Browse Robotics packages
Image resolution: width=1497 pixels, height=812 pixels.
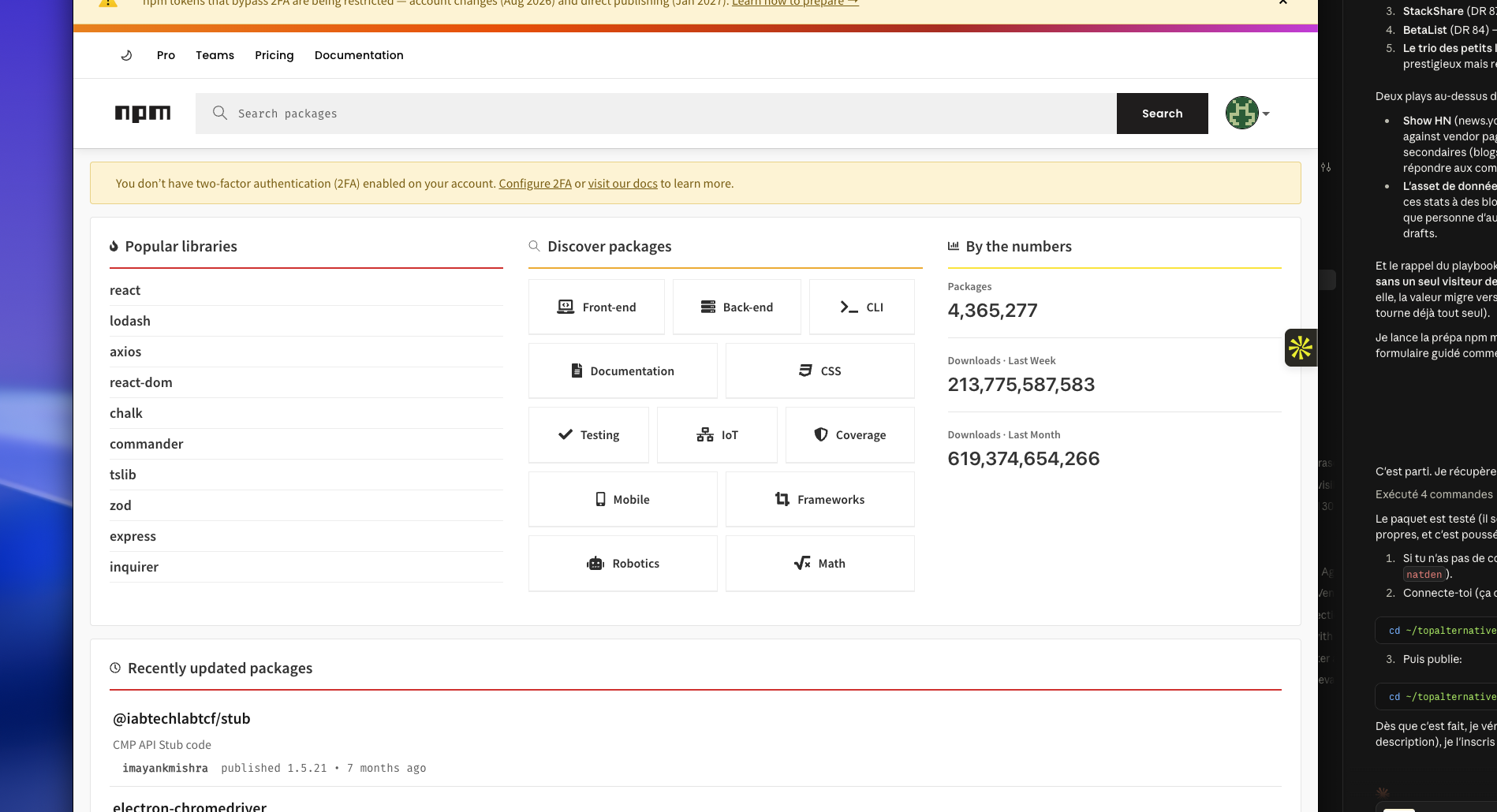click(x=623, y=563)
